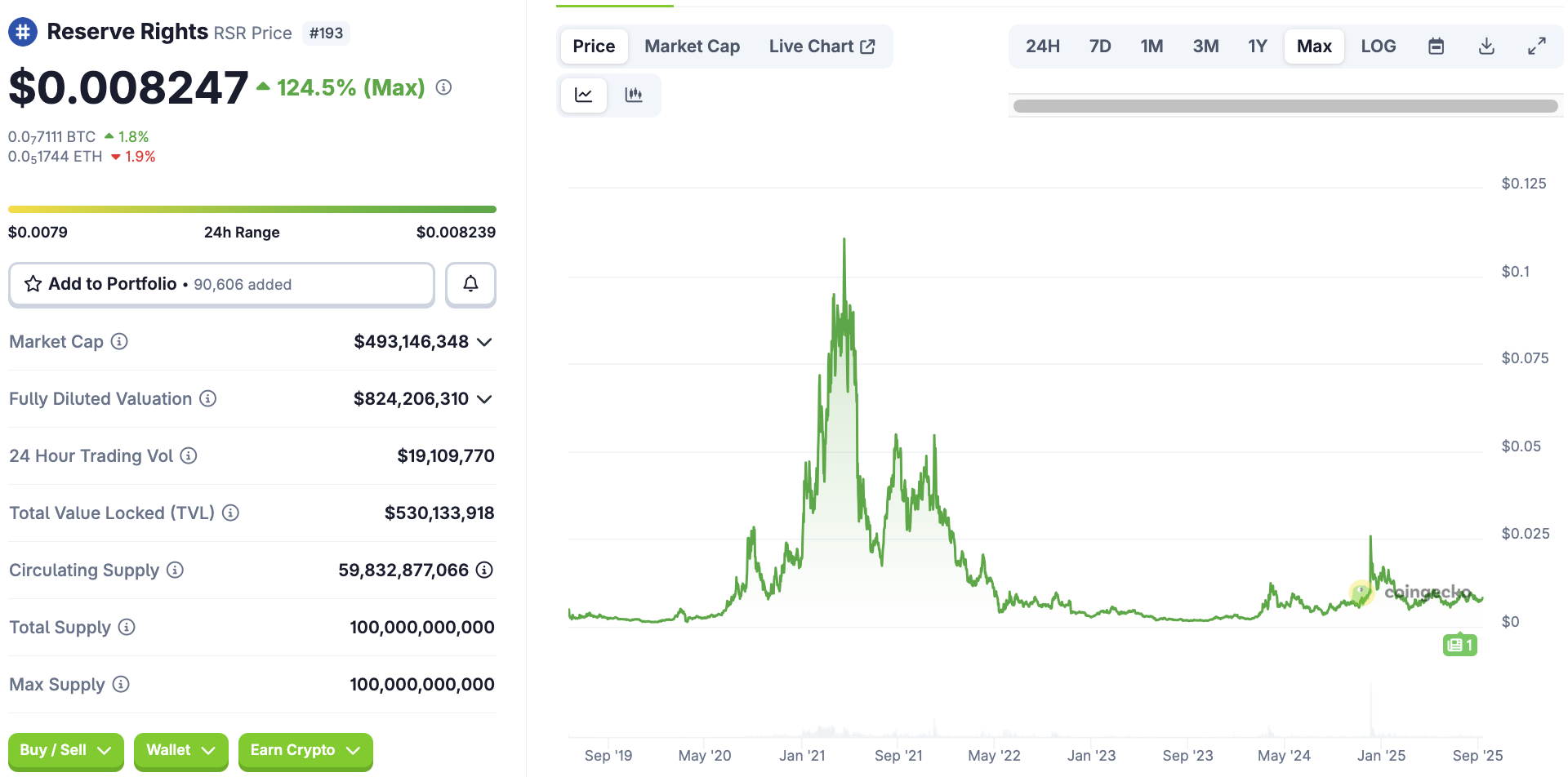Click the 24h low value $0.0079
The height and width of the screenshot is (777, 1568).
click(x=38, y=233)
